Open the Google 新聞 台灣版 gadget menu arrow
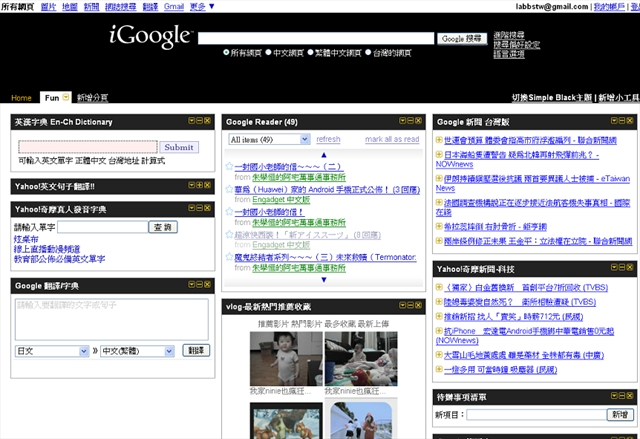The width and height of the screenshot is (640, 439). point(614,120)
